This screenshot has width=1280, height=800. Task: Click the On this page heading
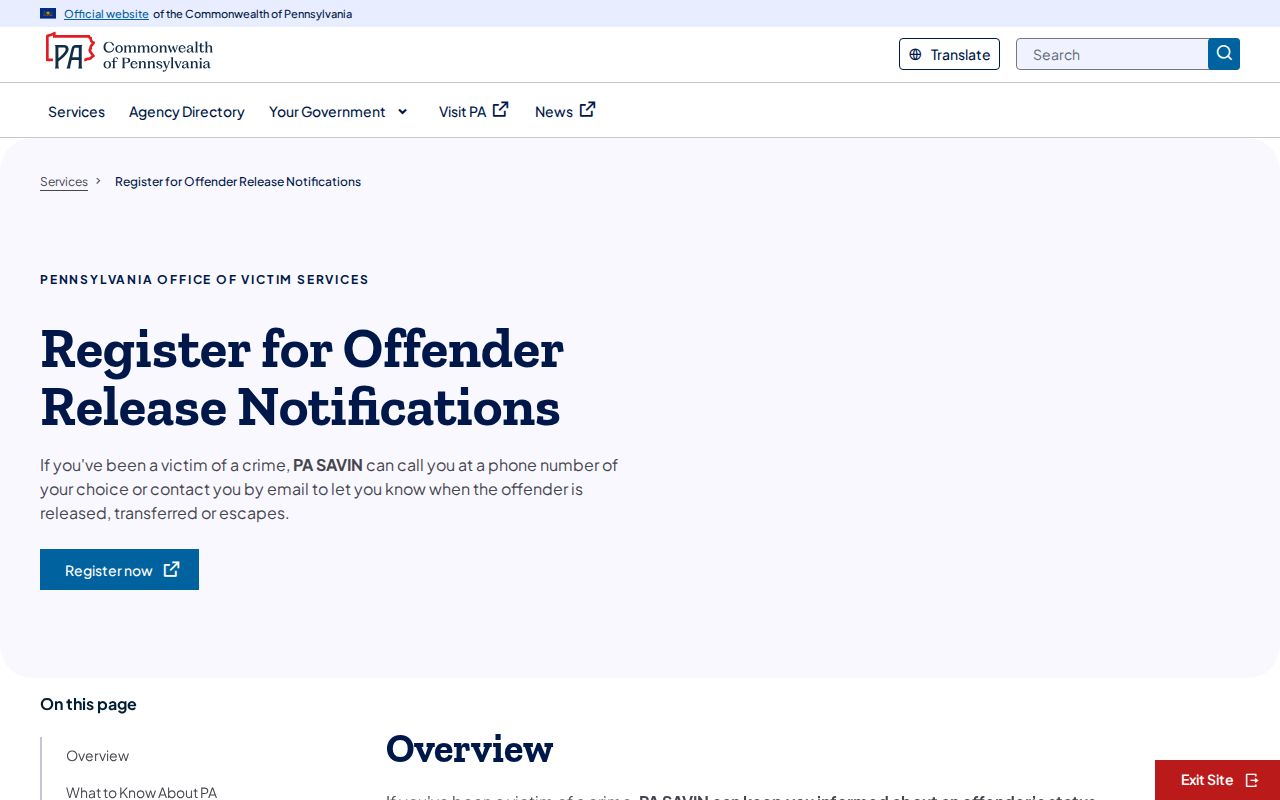[88, 704]
